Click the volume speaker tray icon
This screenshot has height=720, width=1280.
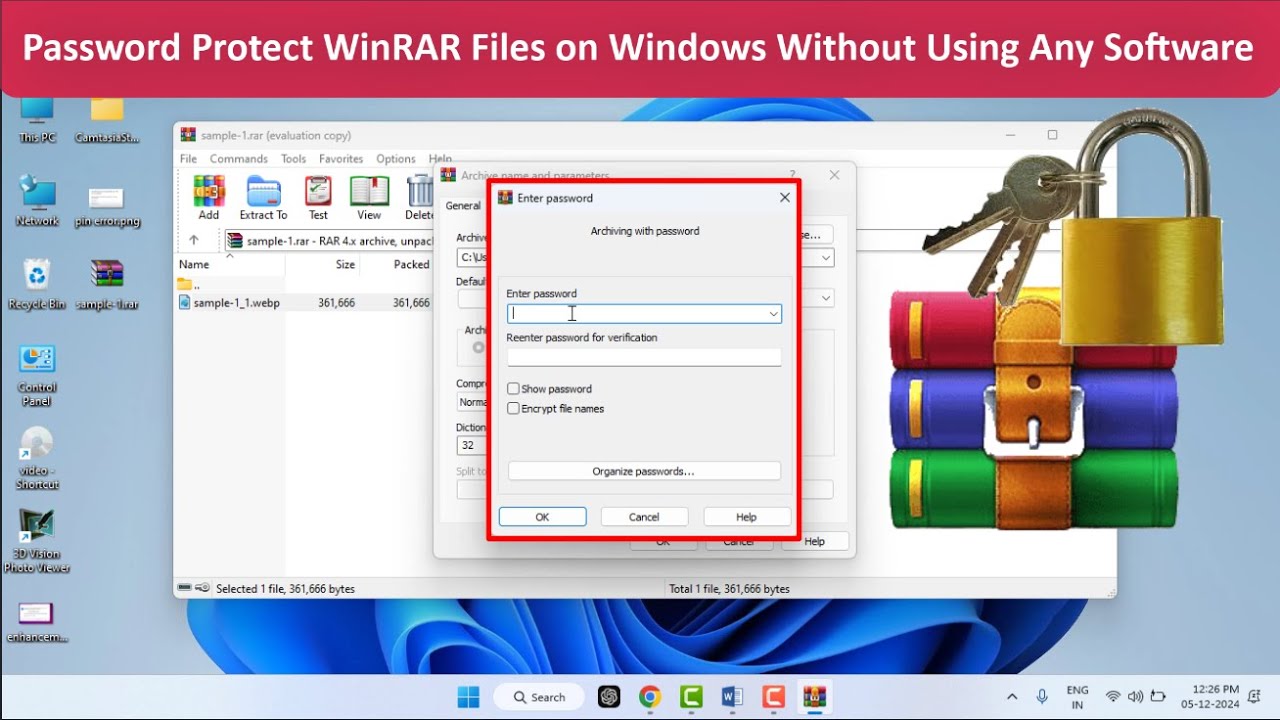1135,697
